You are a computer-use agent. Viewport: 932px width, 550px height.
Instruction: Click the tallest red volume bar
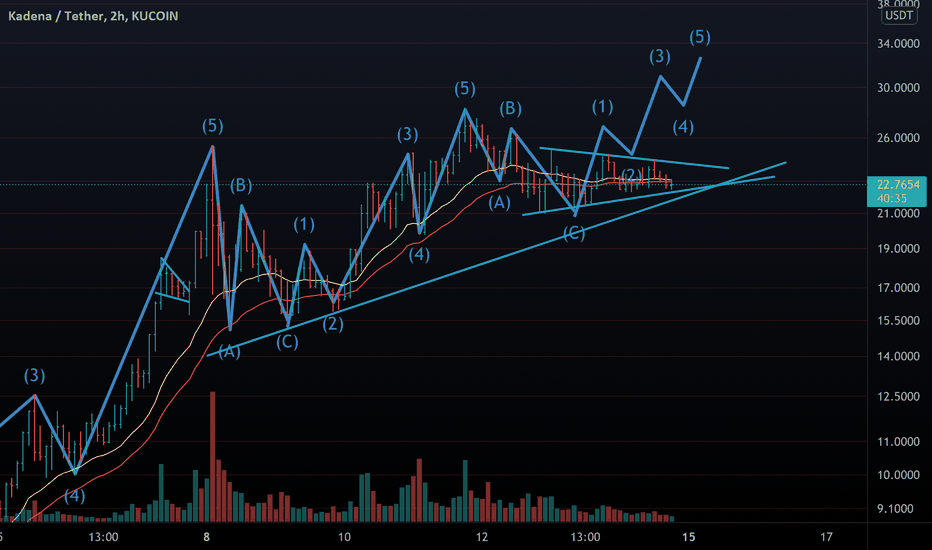[x=212, y=457]
